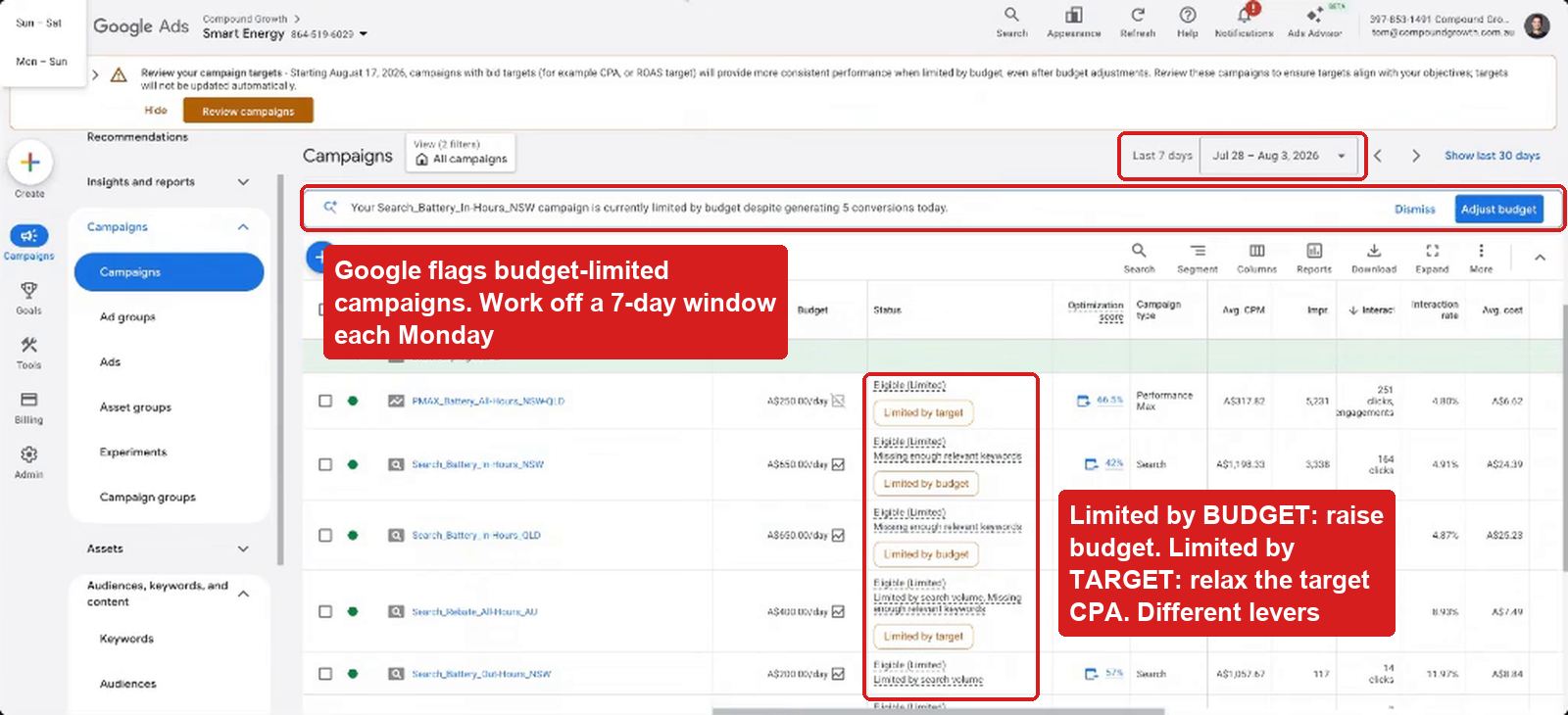Screen dimensions: 1568x715
Task: Click Show last 30 days link
Action: (1492, 156)
